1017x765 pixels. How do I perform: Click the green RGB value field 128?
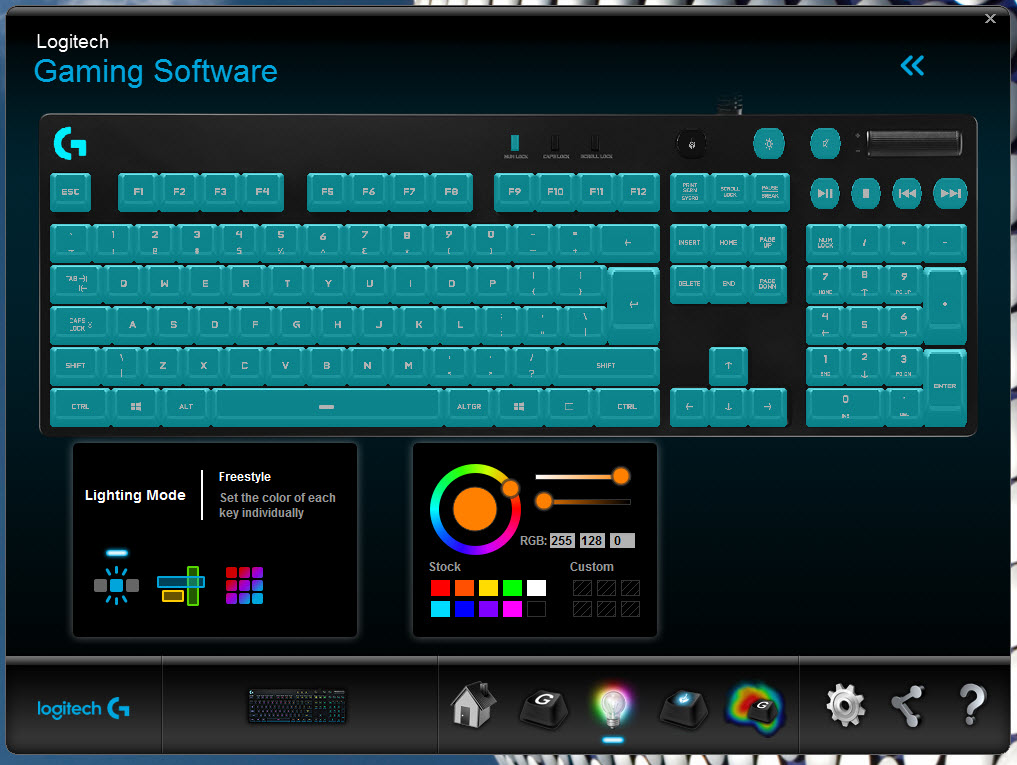[x=592, y=540]
